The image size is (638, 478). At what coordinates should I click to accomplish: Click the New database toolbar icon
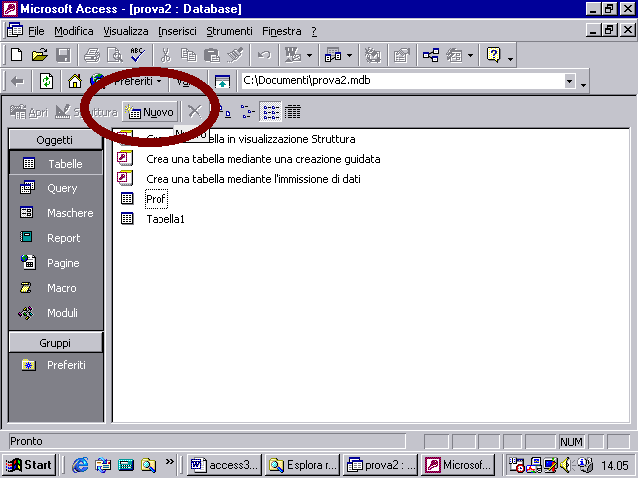coord(17,55)
